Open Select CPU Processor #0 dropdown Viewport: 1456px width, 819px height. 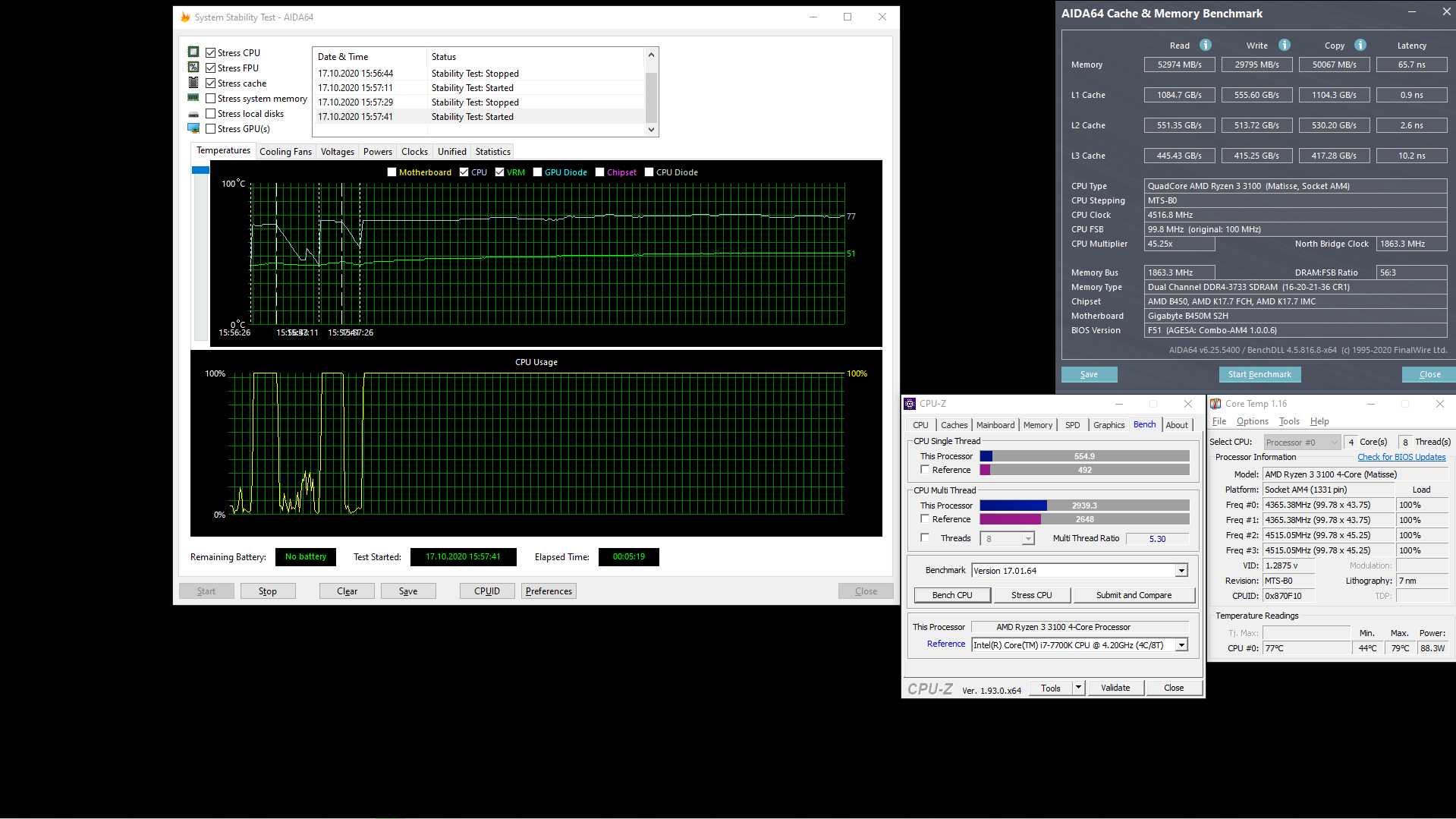tap(1303, 443)
